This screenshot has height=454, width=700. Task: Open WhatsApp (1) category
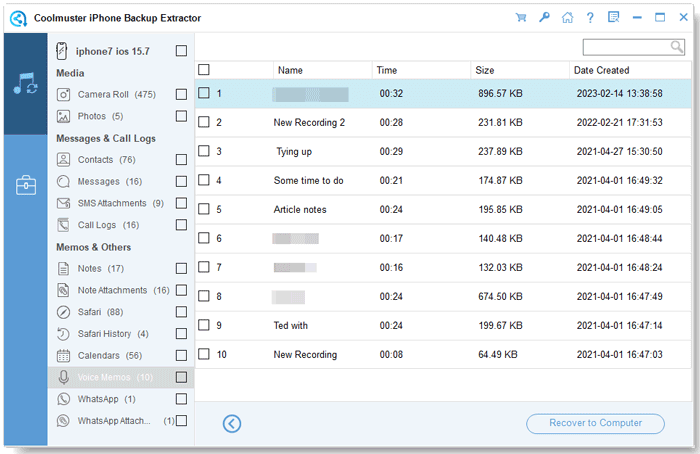[x=107, y=399]
